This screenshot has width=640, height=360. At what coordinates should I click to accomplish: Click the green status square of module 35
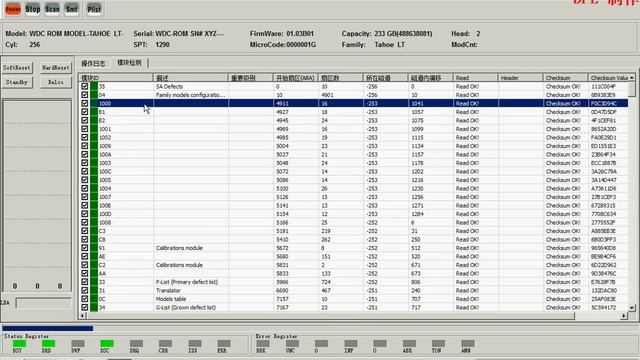pos(94,87)
